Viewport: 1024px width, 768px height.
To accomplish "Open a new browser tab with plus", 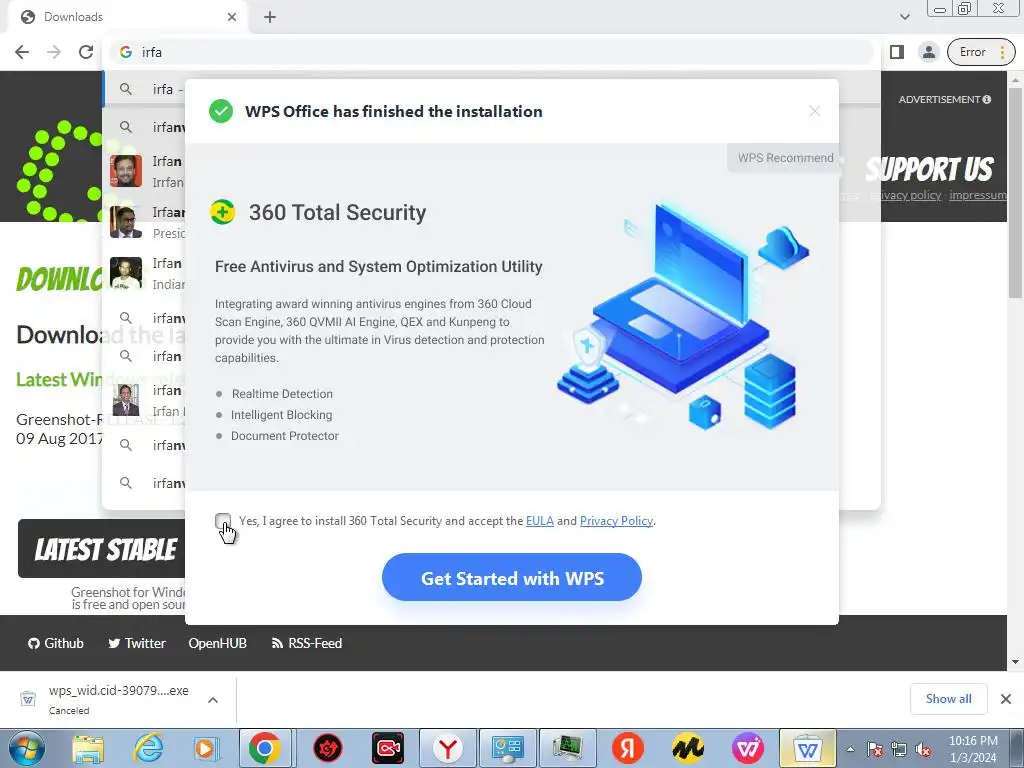I will [x=270, y=17].
